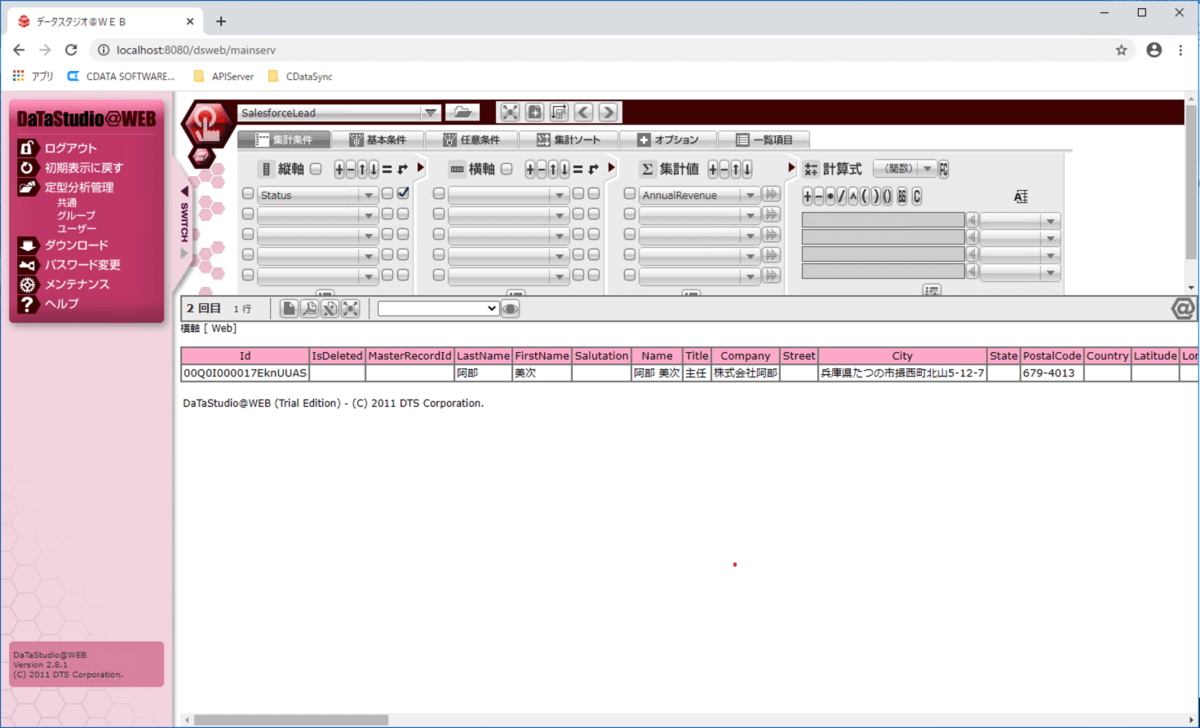Screen dimensions: 1200x728
Task: Open the 関数 function dropdown
Action: pyautogui.click(x=905, y=169)
